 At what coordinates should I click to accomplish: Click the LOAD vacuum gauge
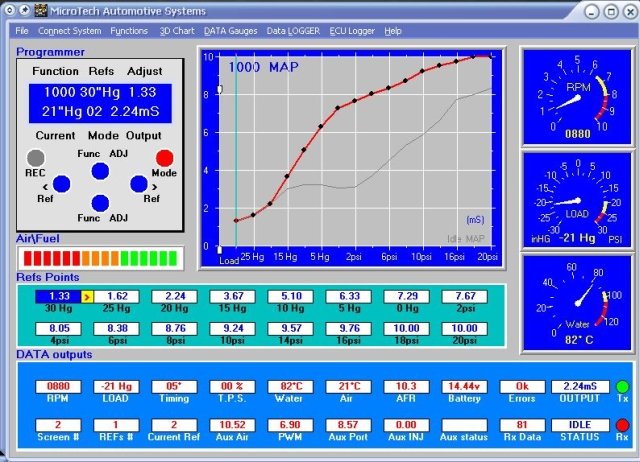tap(577, 200)
